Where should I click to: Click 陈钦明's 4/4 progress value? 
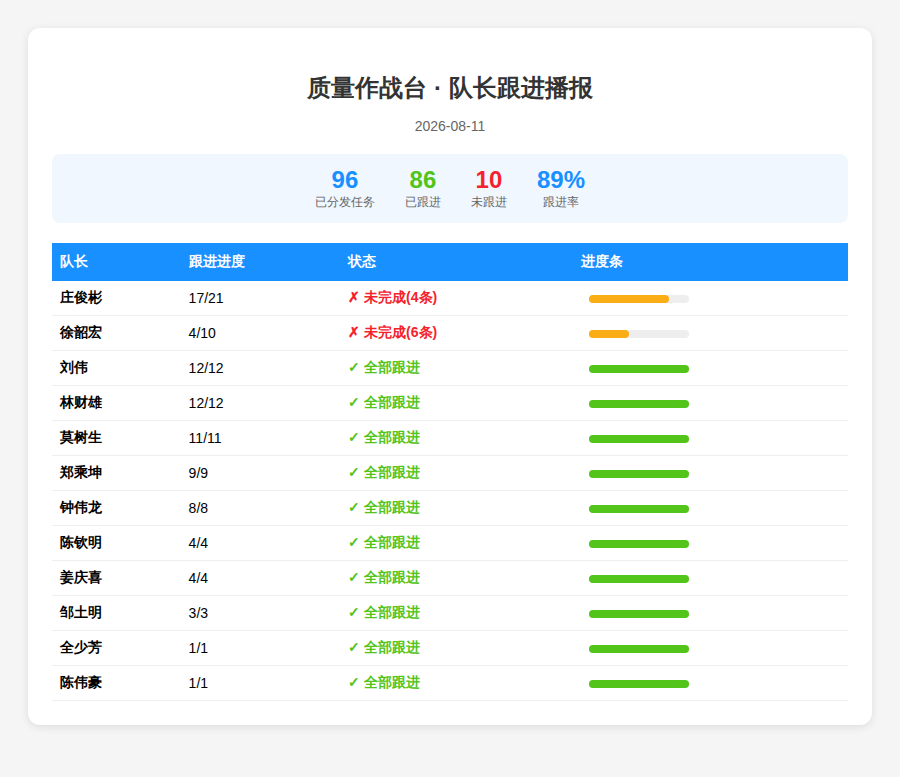[x=198, y=543]
